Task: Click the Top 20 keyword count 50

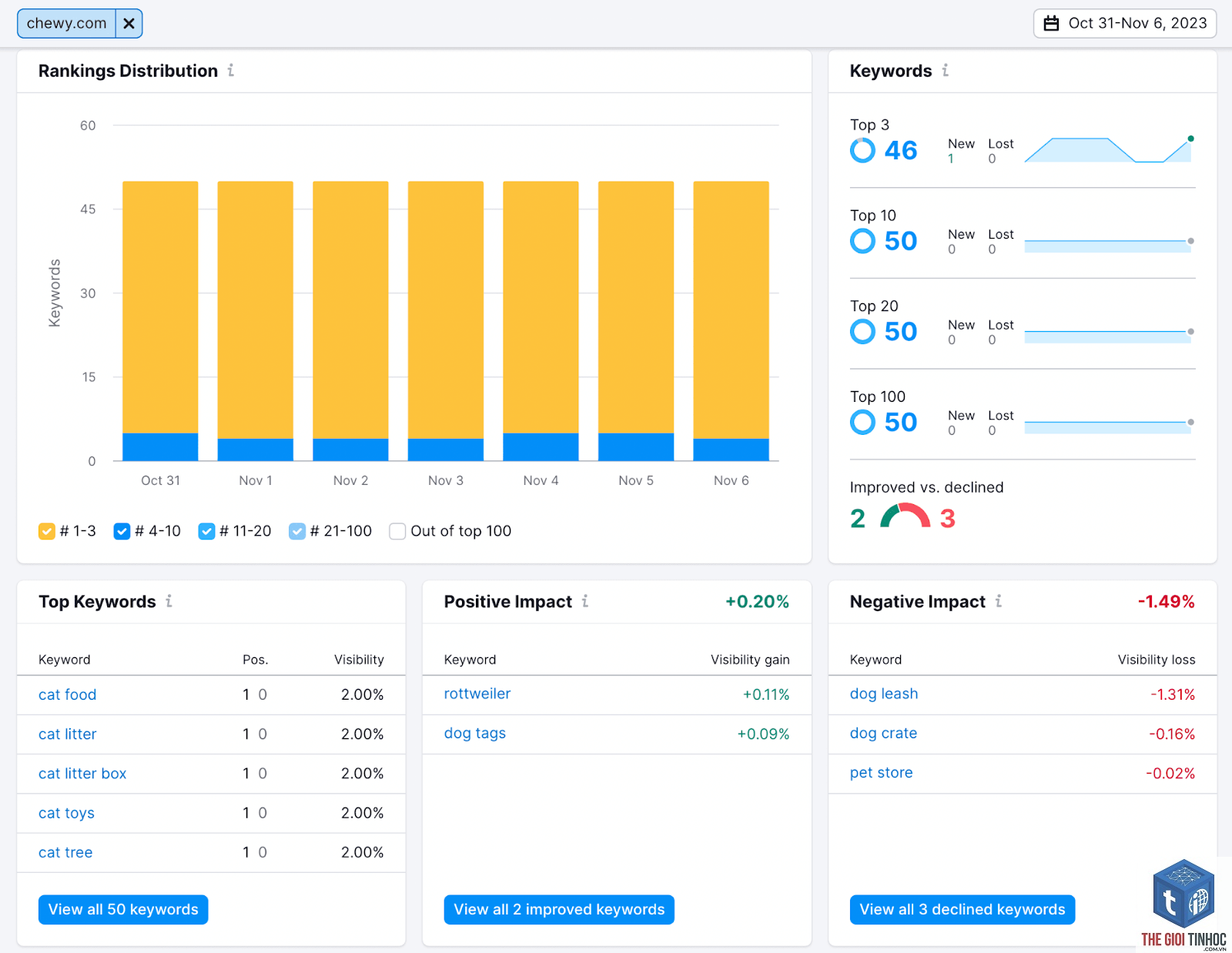Action: tap(901, 332)
